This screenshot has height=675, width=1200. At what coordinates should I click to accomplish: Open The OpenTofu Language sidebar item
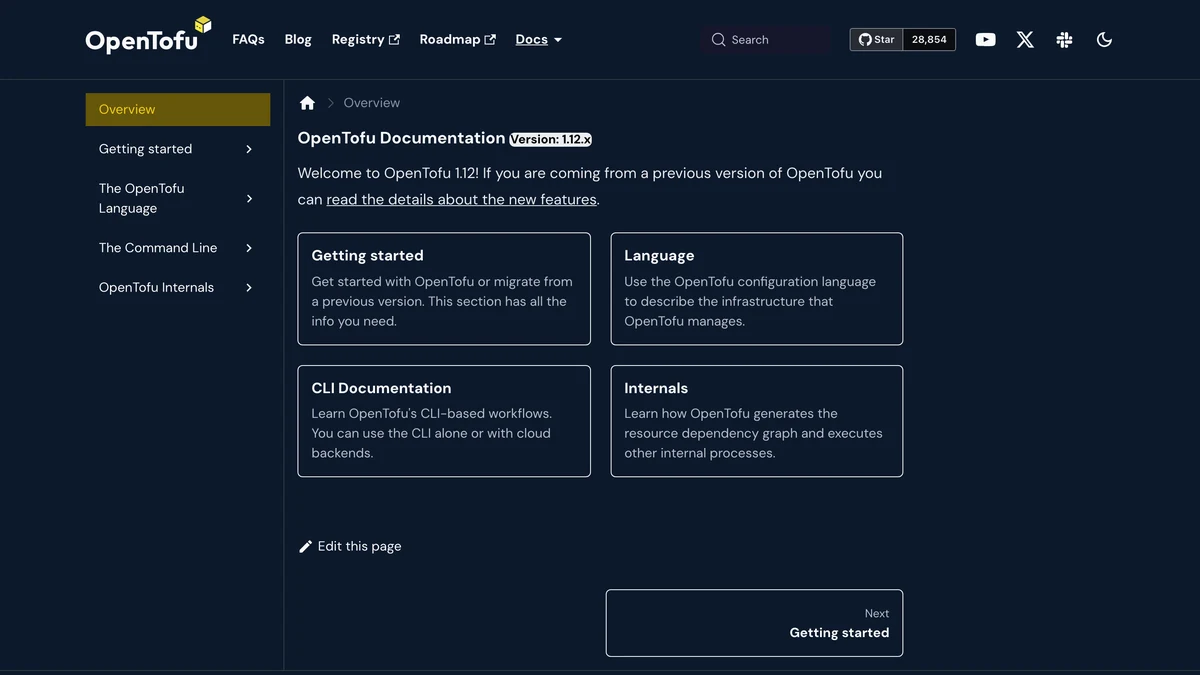pyautogui.click(x=142, y=198)
